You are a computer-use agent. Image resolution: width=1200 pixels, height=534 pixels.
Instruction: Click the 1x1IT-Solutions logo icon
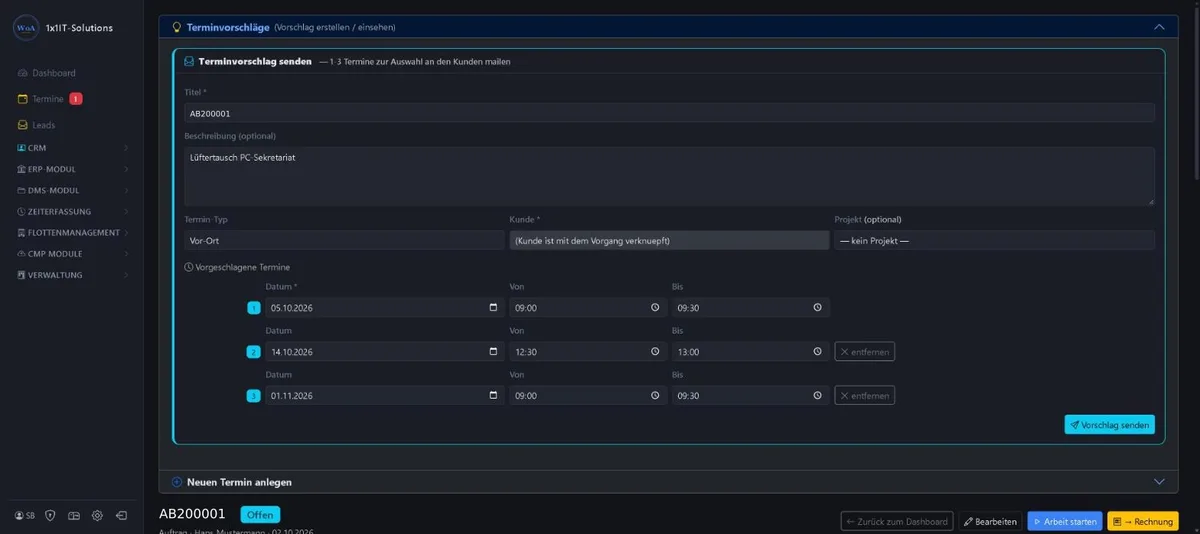point(26,27)
